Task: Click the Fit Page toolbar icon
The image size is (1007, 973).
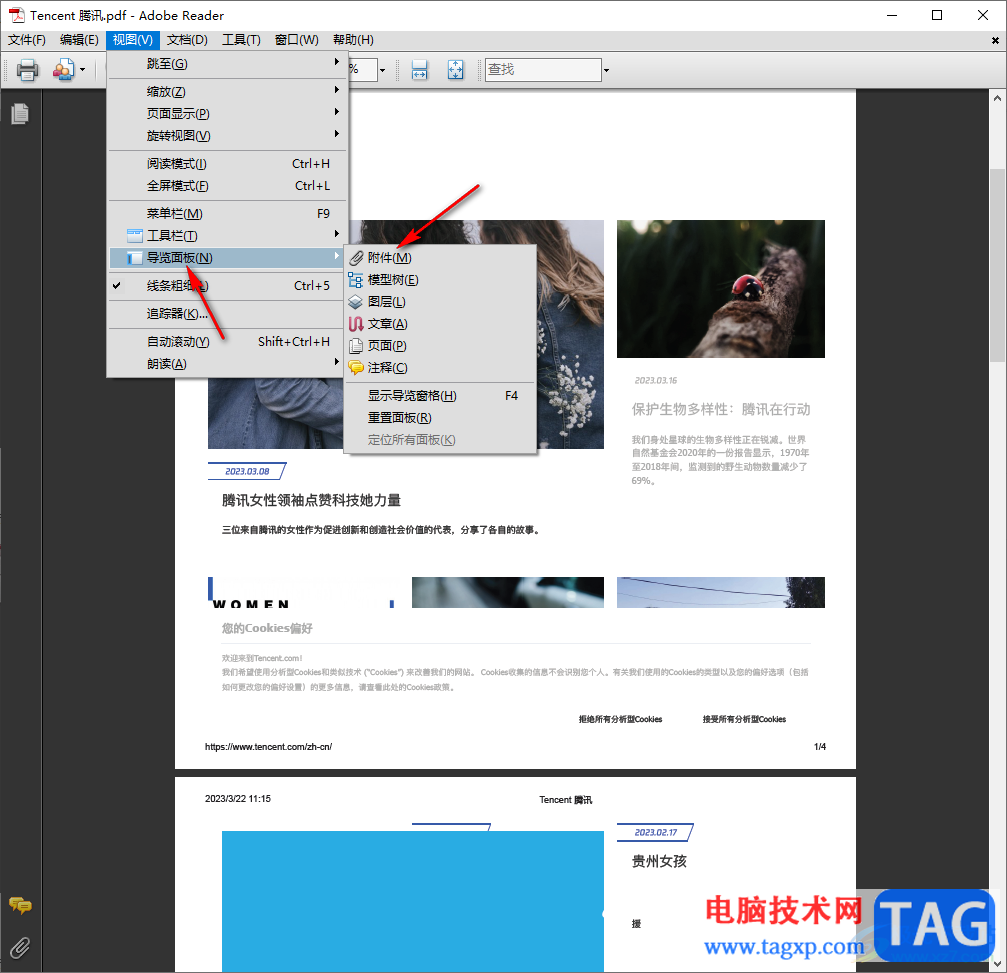Action: coord(455,69)
